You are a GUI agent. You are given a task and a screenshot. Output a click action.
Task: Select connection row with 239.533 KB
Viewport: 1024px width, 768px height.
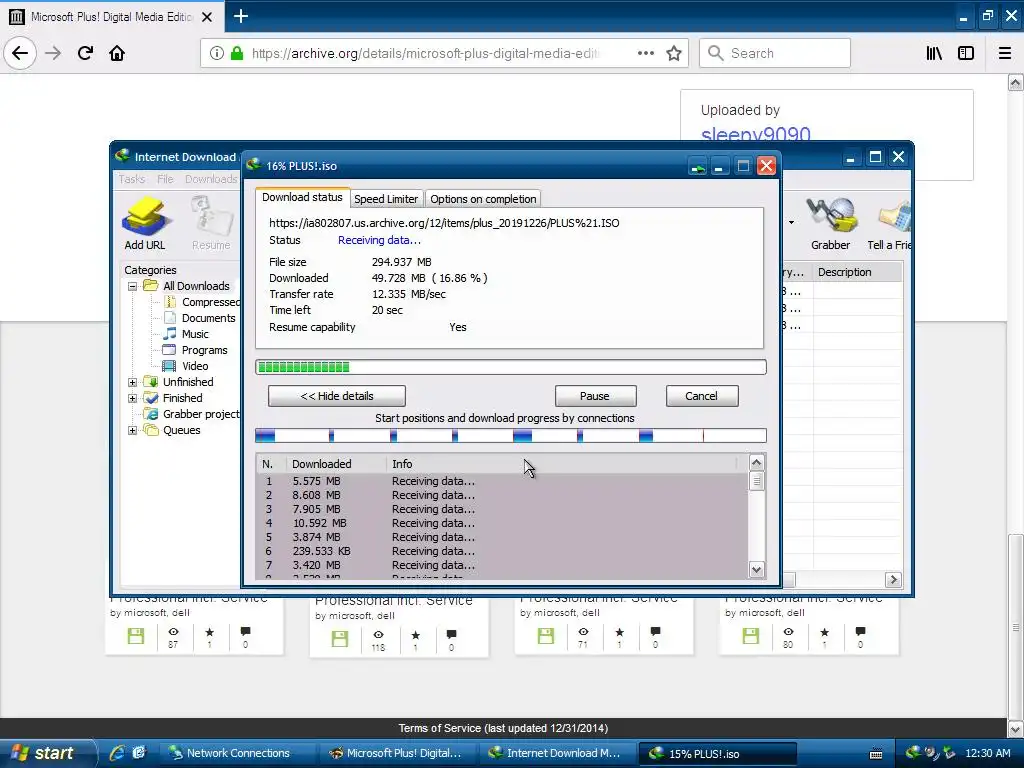(502, 551)
